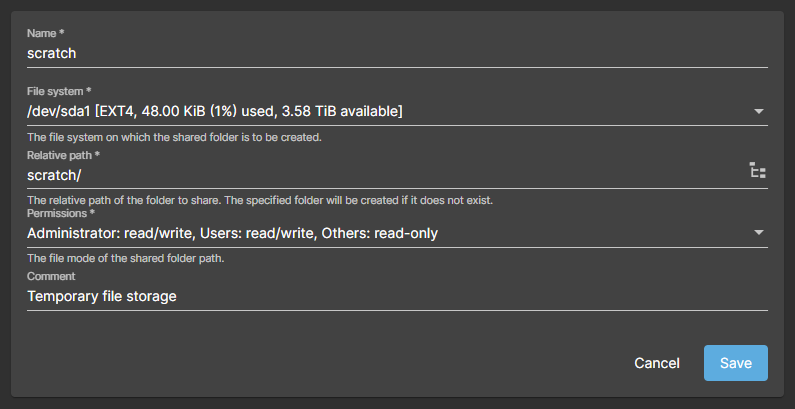Click the file mode hint text
The image size is (795, 409).
pos(125,258)
